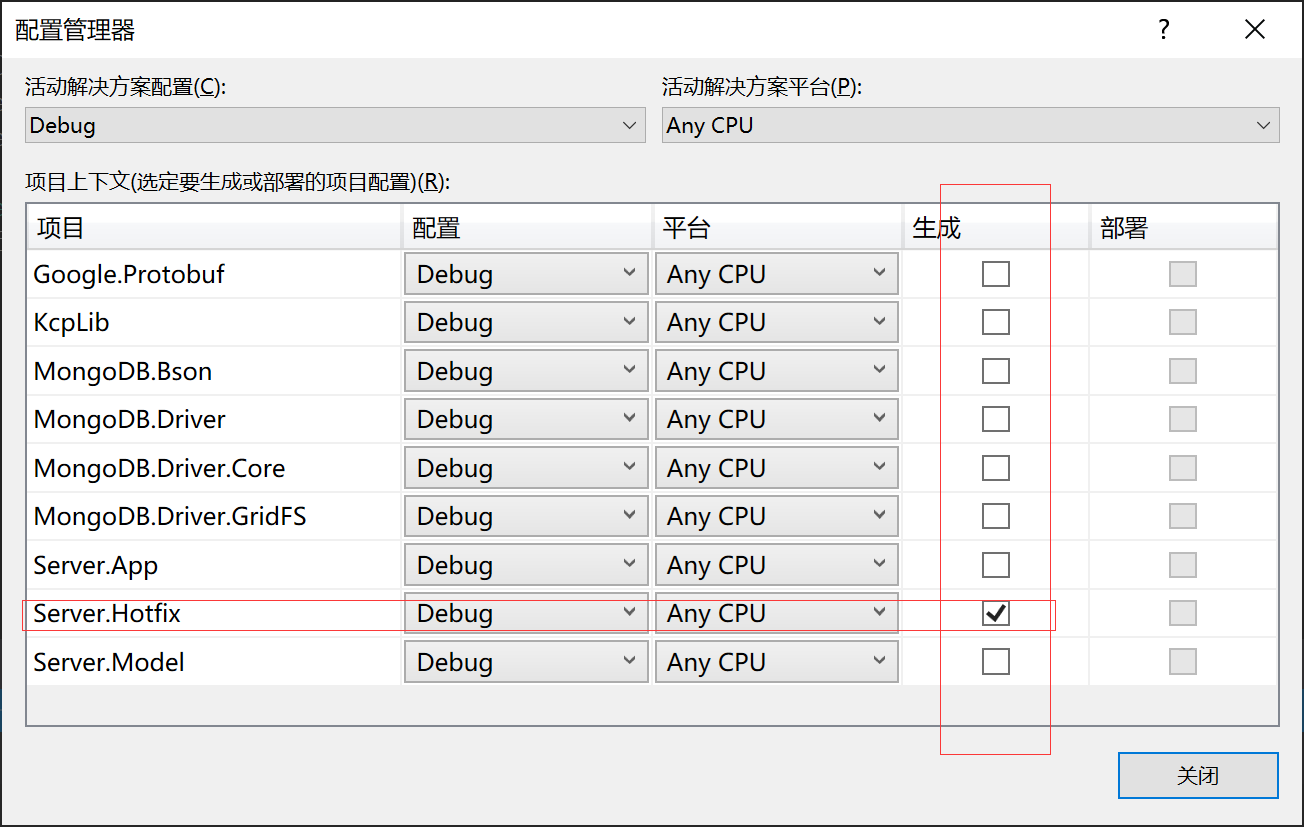Enable 生成 checkbox for Google.Protobuf
This screenshot has height=827, width=1304.
[x=995, y=274]
